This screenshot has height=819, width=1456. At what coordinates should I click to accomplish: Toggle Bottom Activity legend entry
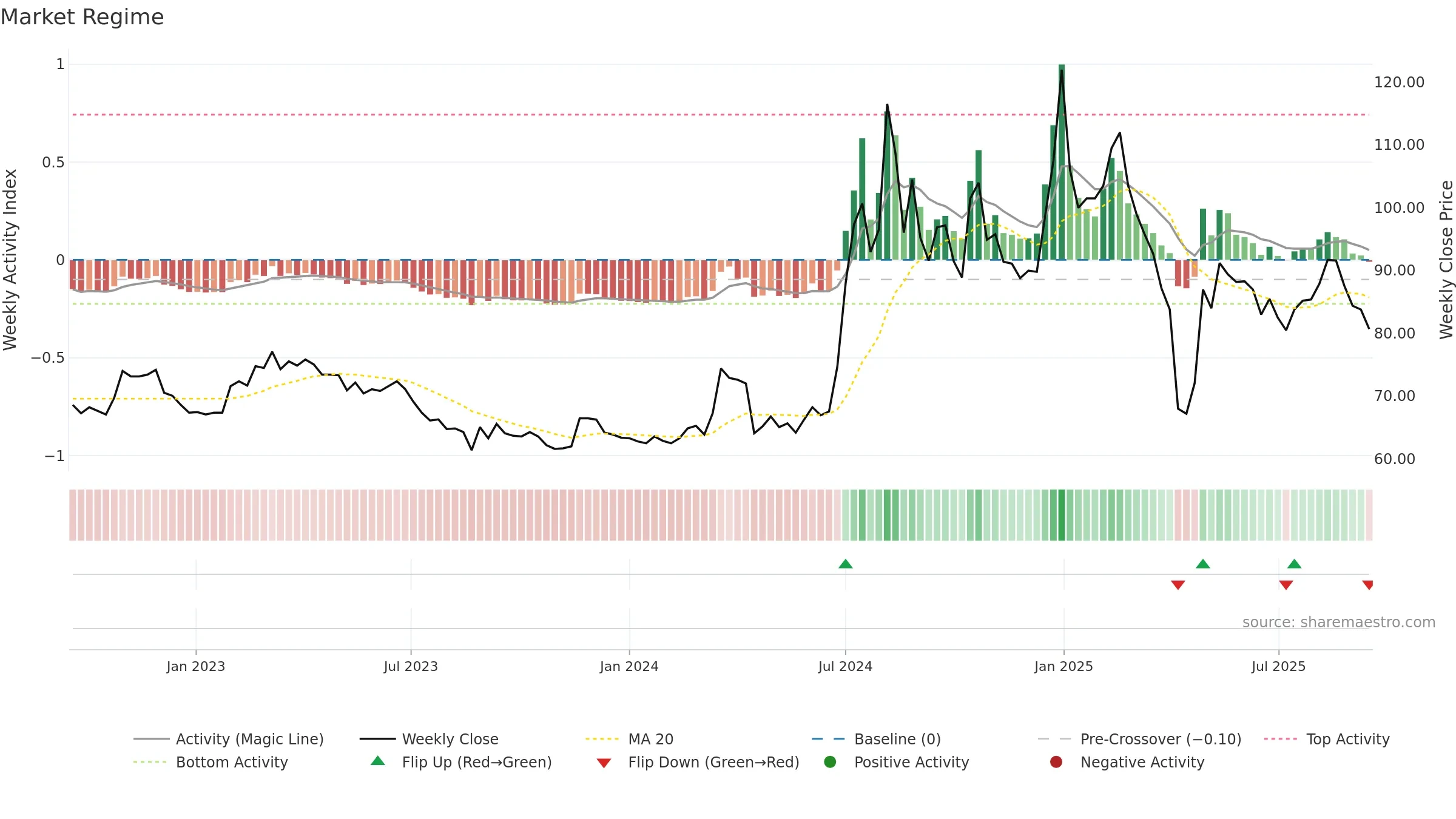[x=211, y=762]
